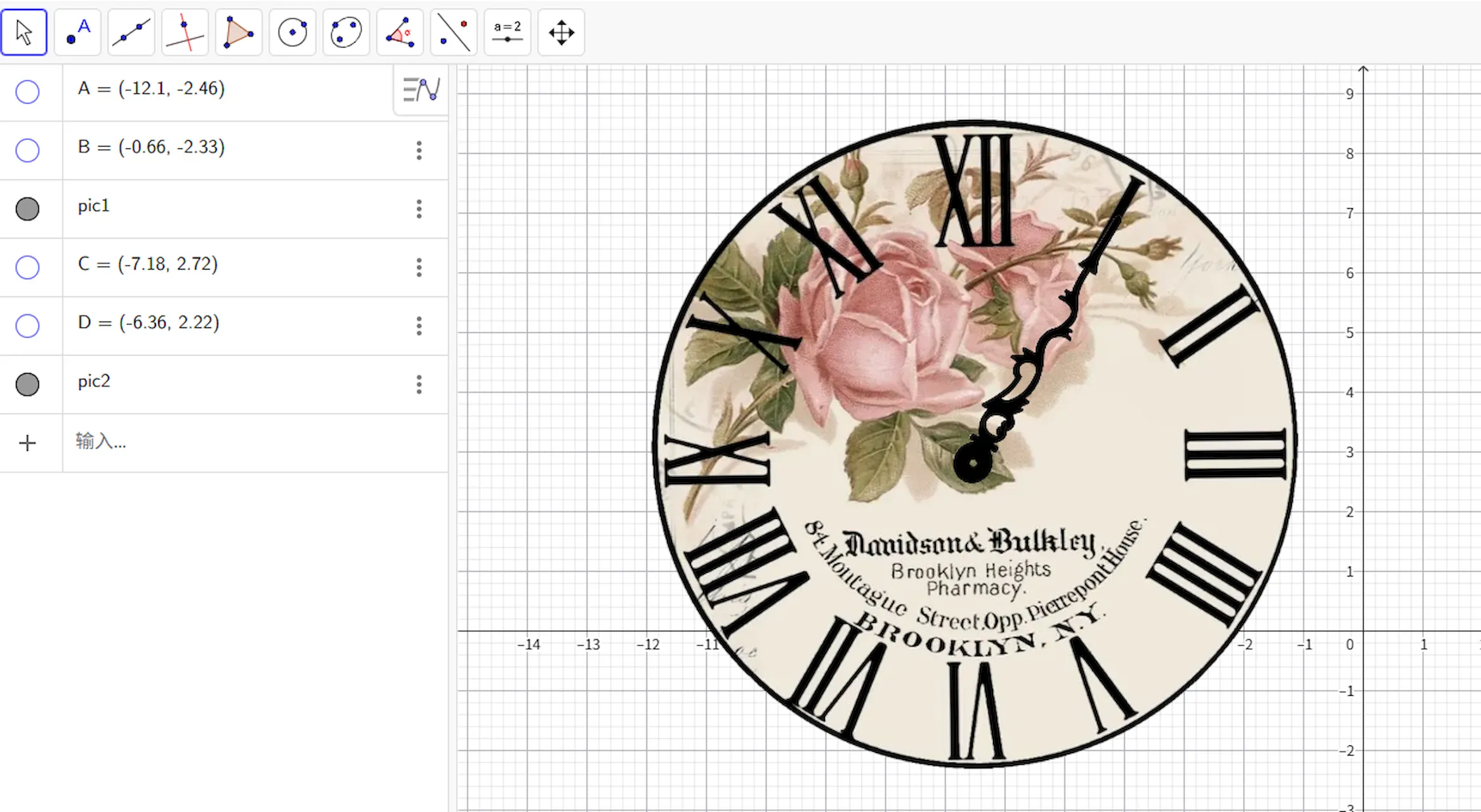
Task: Show point A via visibility circle
Action: coord(27,92)
